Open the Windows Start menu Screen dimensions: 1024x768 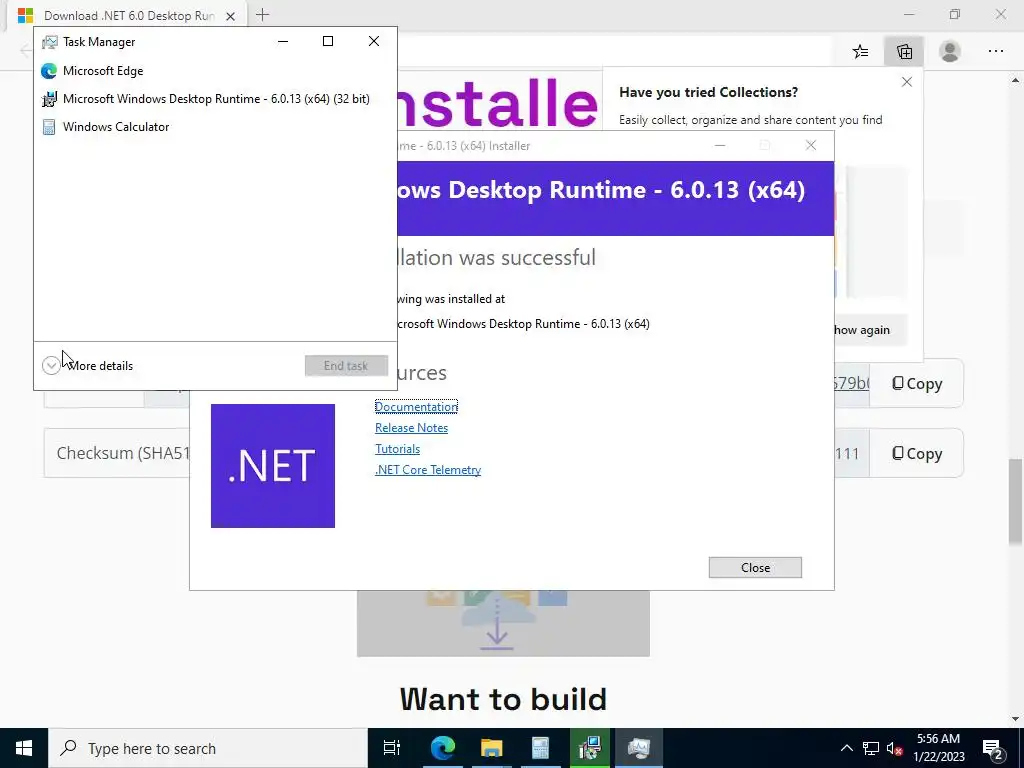pyautogui.click(x=24, y=748)
